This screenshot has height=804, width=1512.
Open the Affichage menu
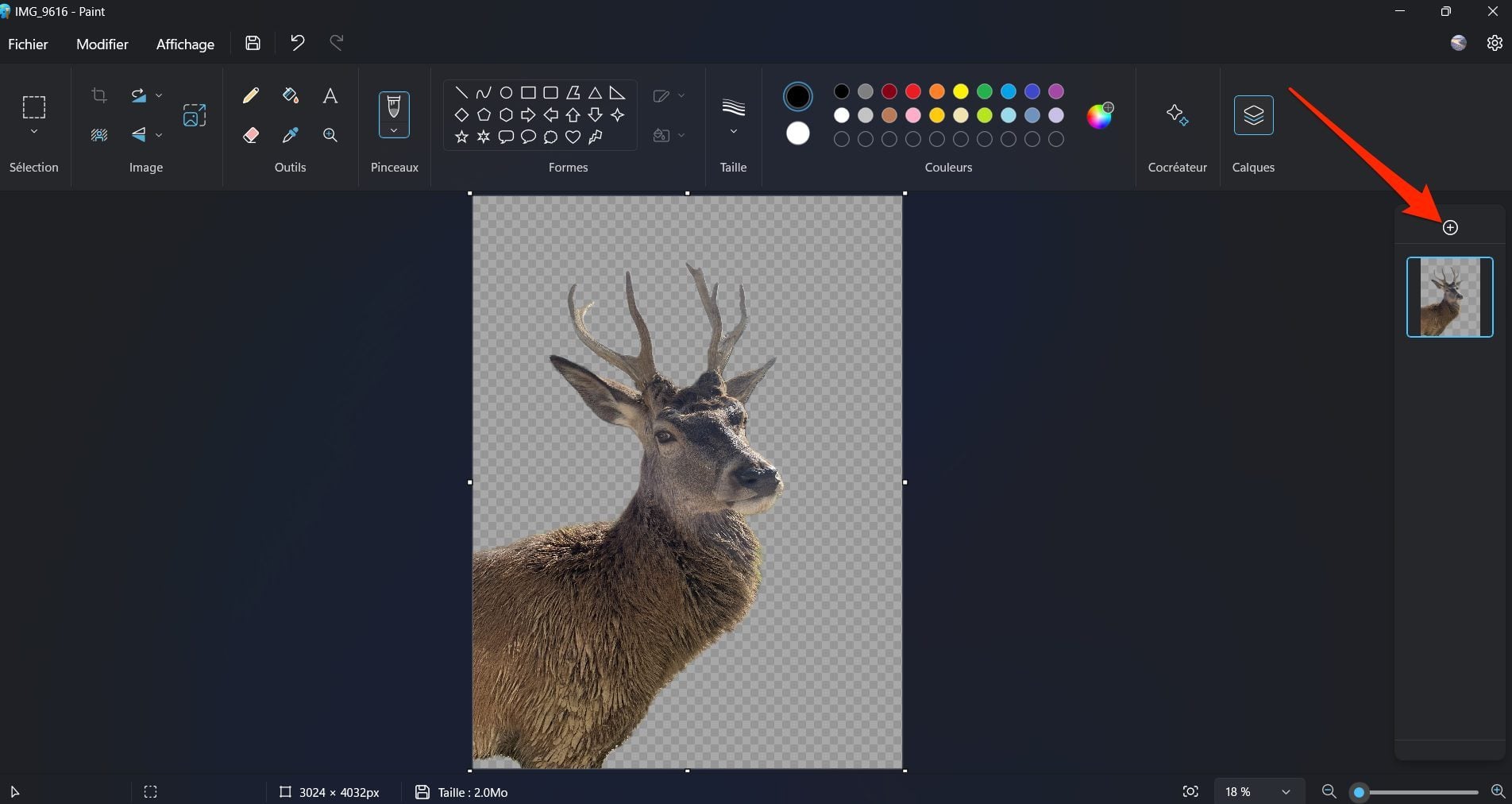[x=185, y=44]
